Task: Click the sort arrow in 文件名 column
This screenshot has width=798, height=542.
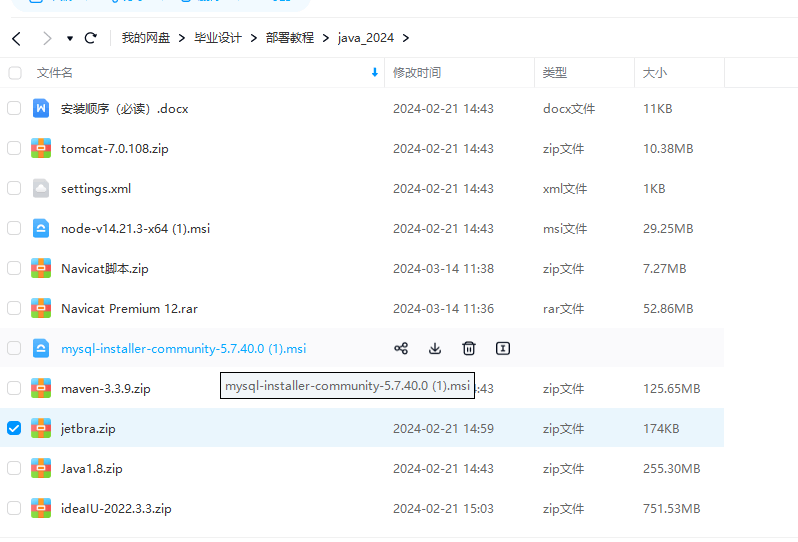Action: tap(375, 73)
